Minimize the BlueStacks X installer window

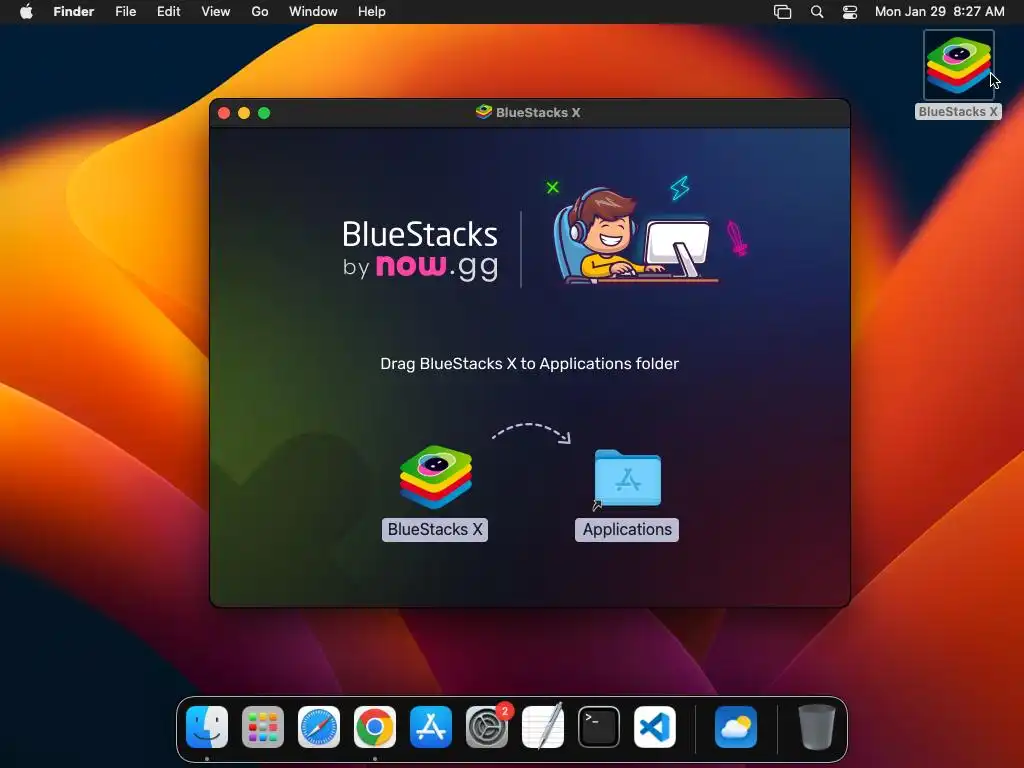244,113
